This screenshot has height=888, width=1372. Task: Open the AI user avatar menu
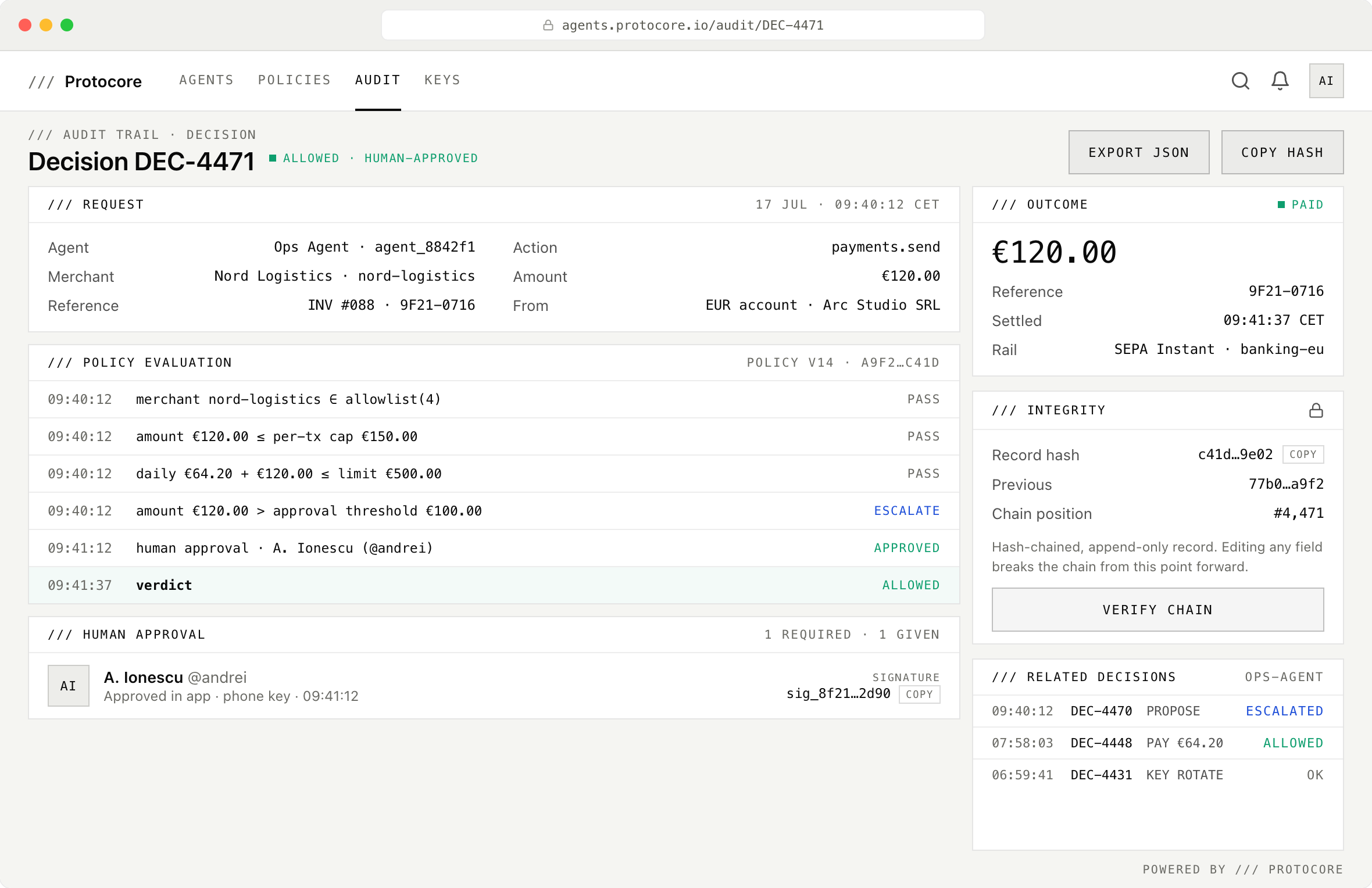(x=1326, y=81)
